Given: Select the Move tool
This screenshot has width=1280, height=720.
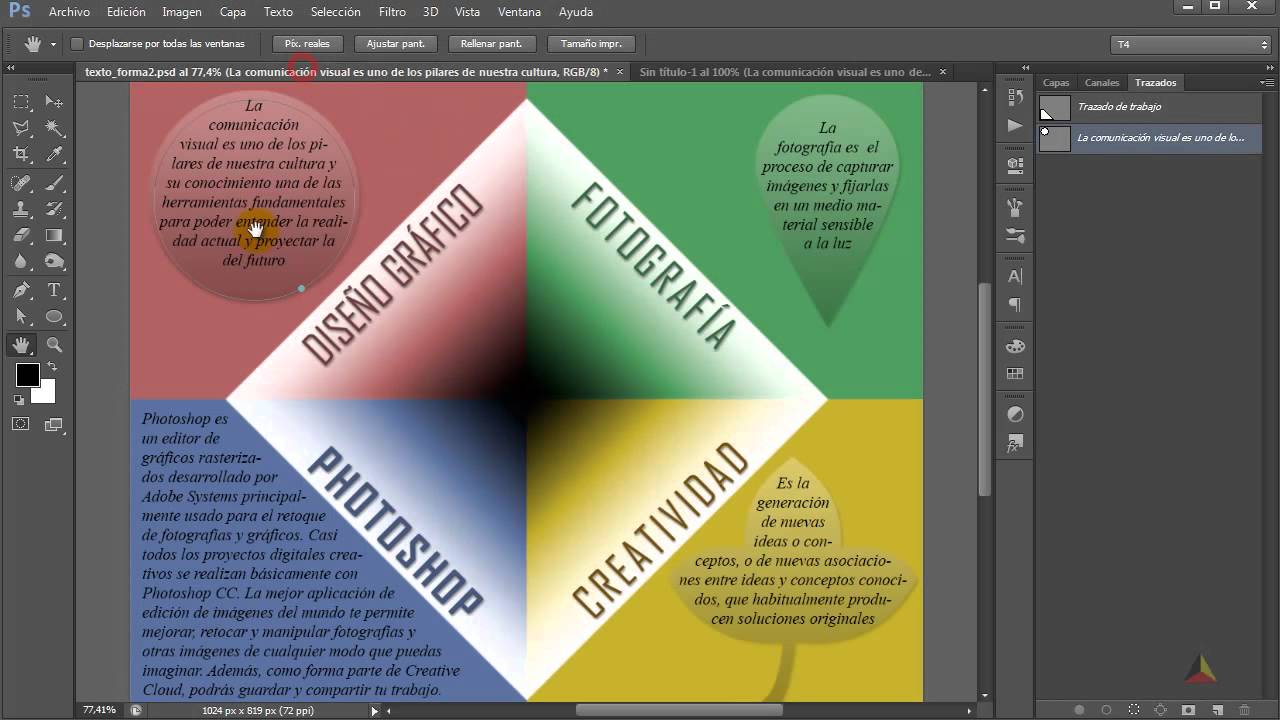Looking at the screenshot, I should [54, 102].
